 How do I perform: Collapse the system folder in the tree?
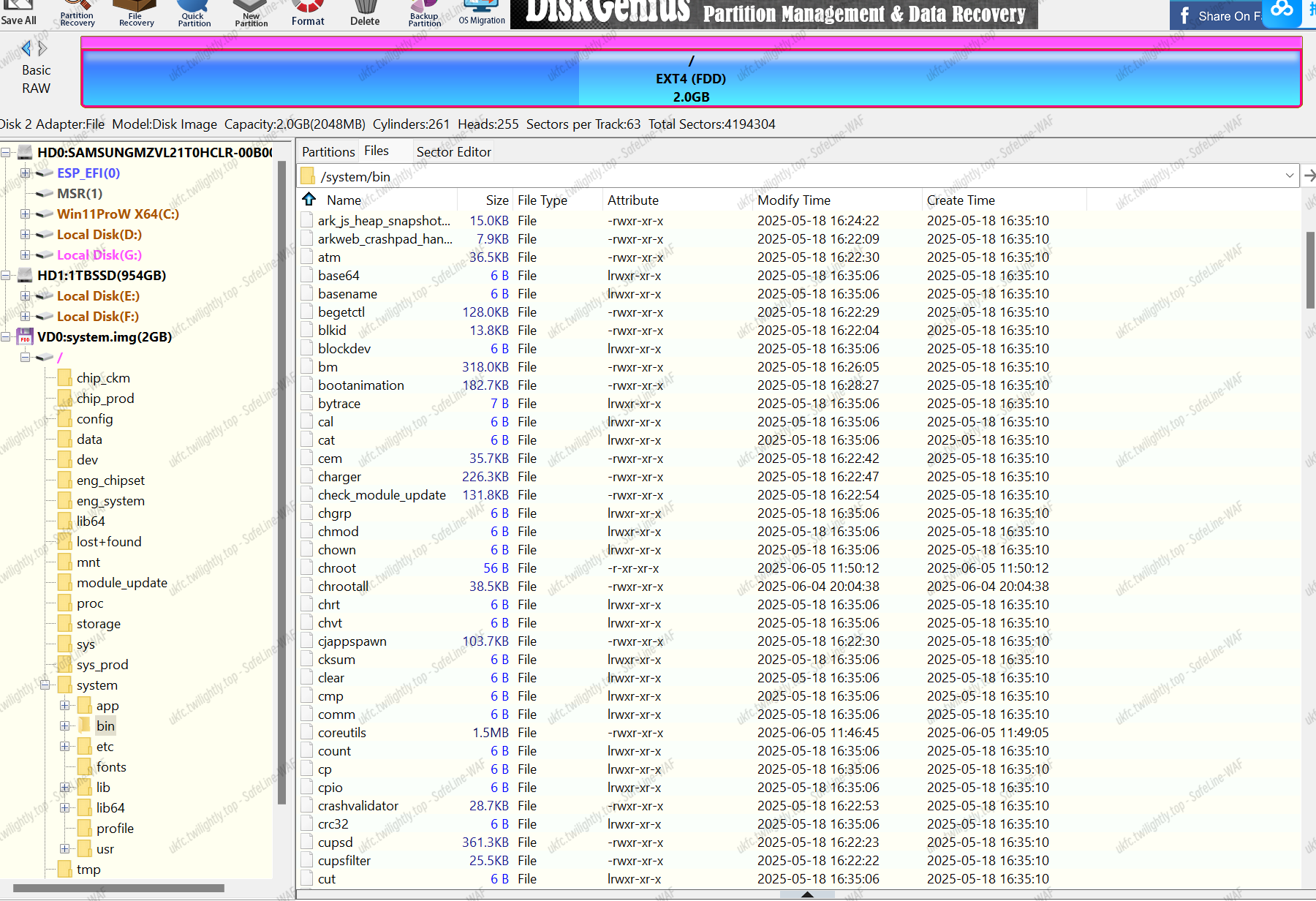coord(45,685)
